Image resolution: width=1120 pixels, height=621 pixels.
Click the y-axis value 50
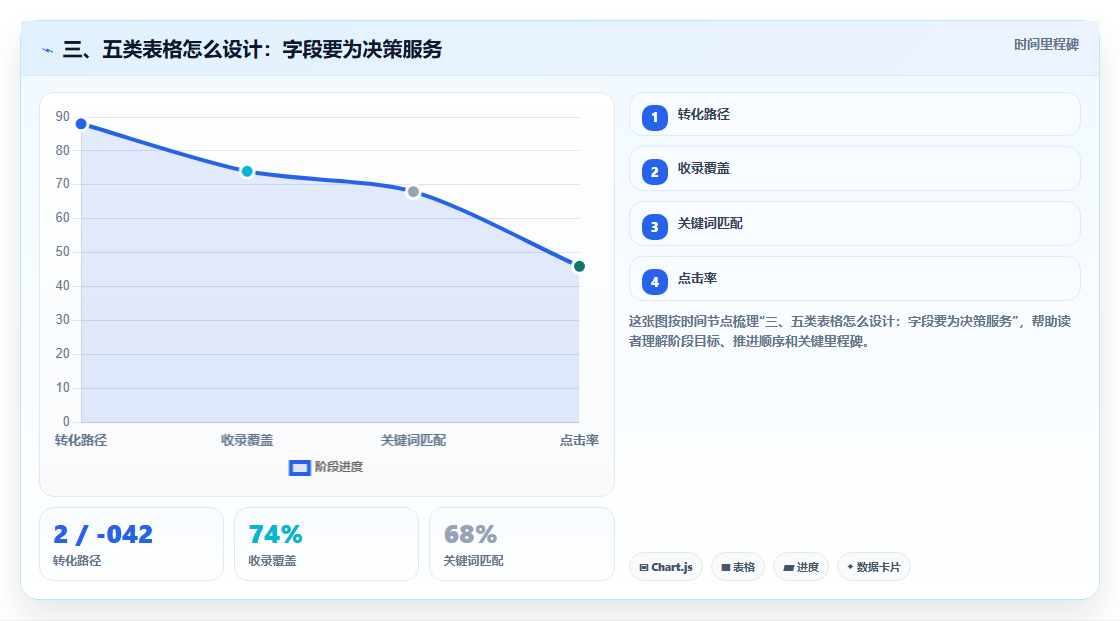tap(63, 252)
